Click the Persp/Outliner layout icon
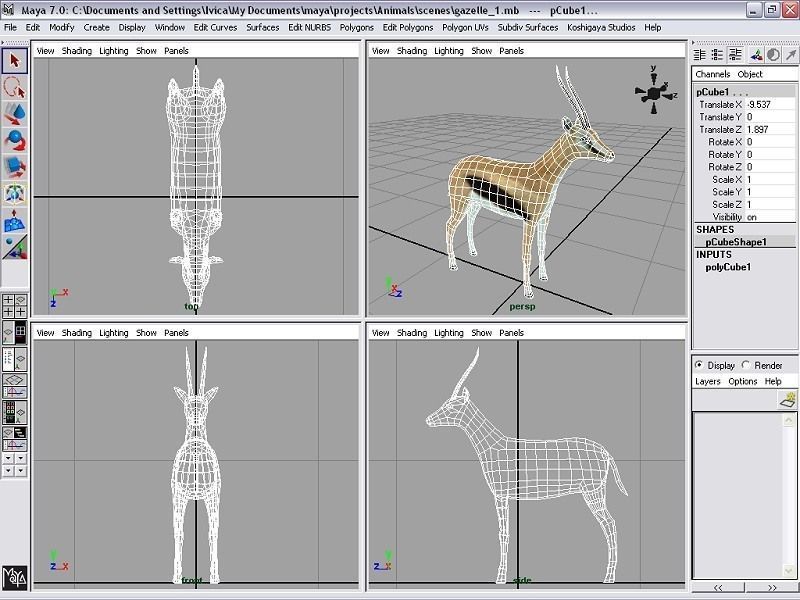Viewport: 800px width, 600px height. click(x=14, y=360)
